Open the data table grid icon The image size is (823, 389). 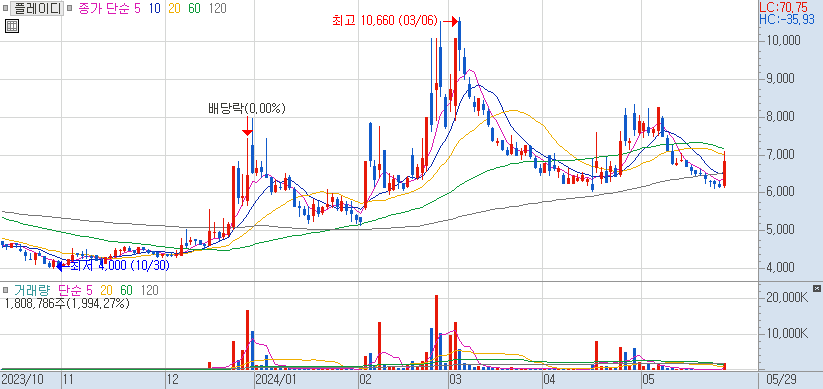12,26
